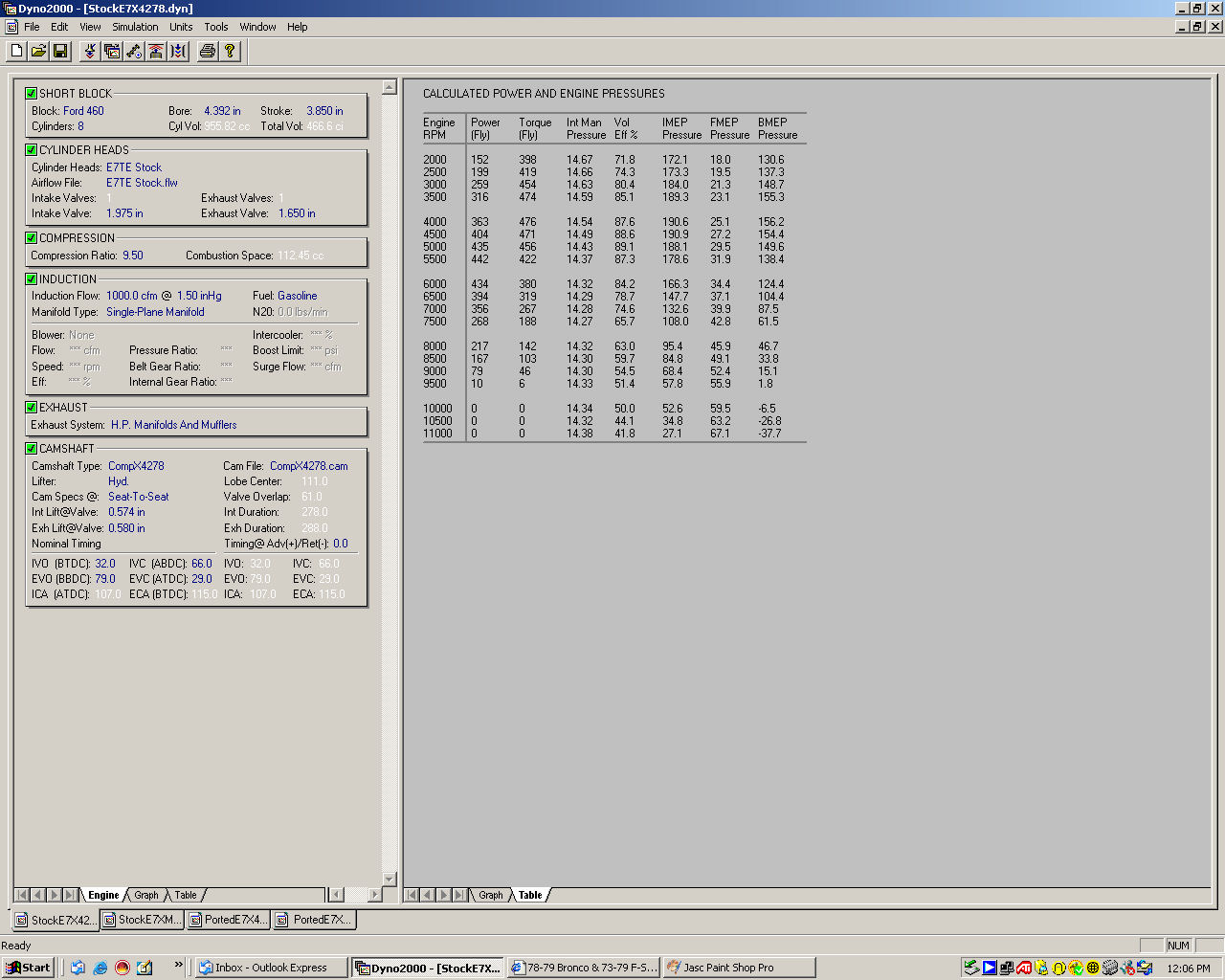Click the toolbar icon showing stacked graph windows

(x=112, y=51)
